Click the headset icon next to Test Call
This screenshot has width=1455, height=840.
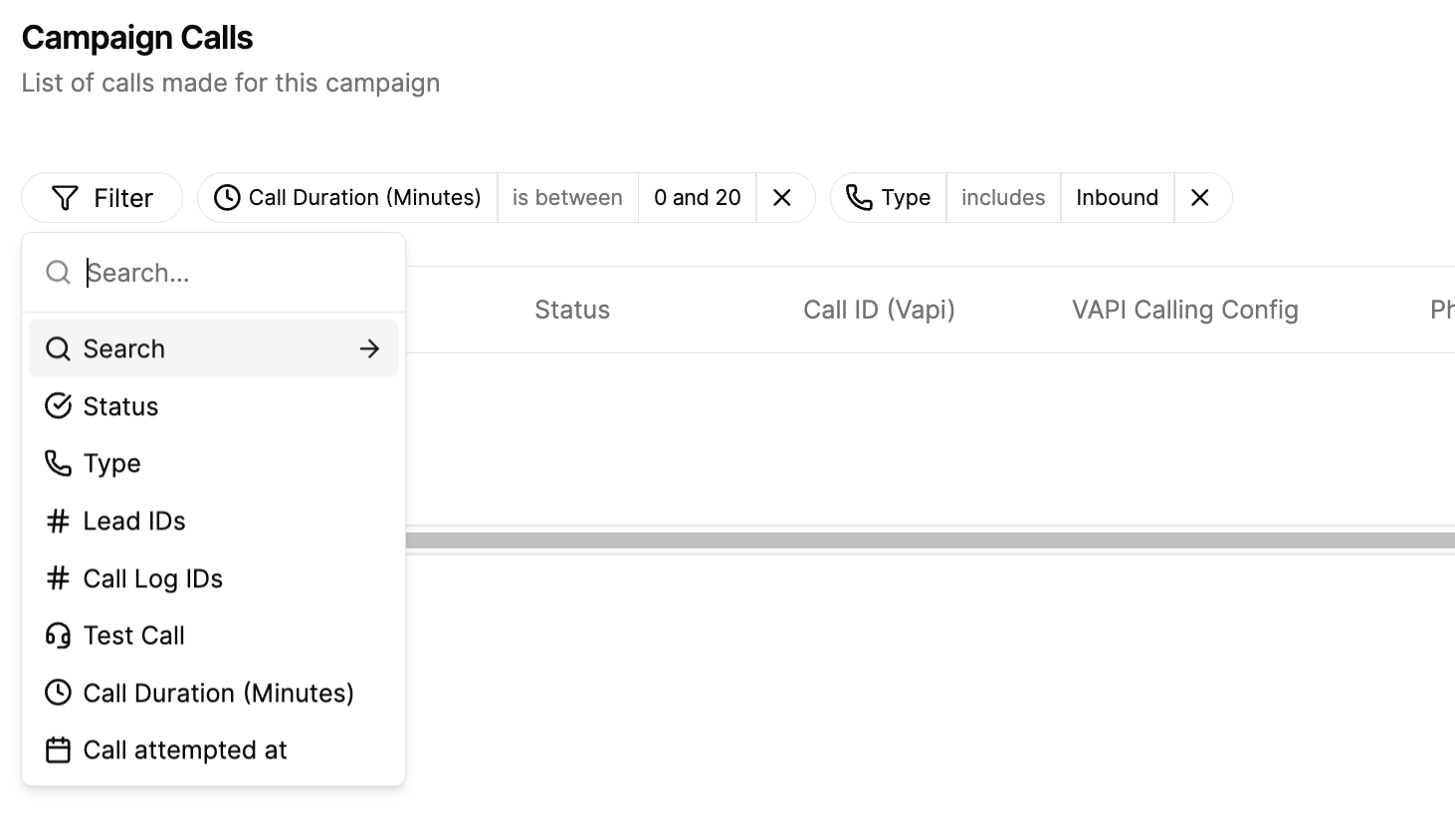tap(59, 635)
